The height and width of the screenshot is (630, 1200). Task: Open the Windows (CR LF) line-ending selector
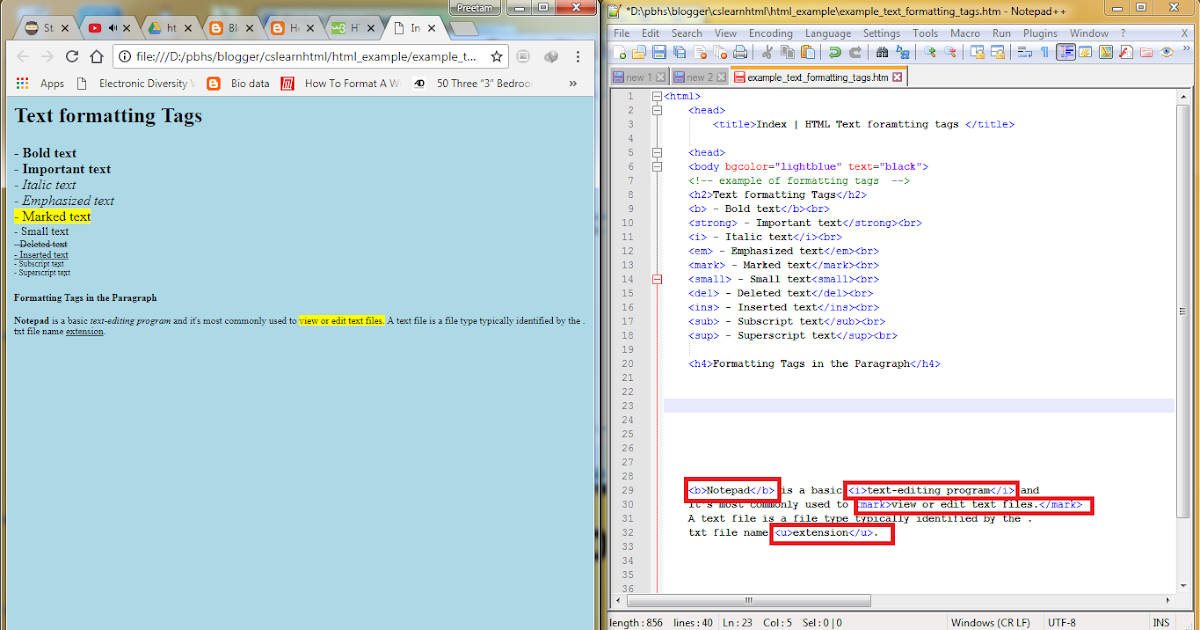point(990,622)
